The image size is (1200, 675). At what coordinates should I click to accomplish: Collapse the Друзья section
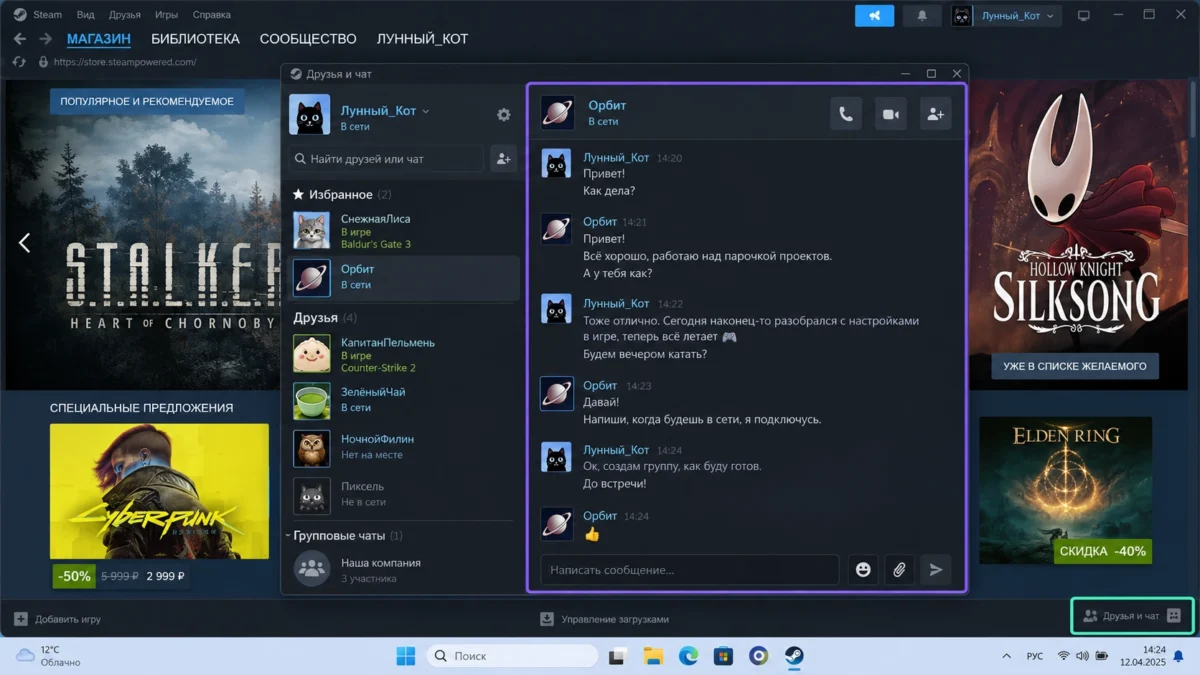325,318
